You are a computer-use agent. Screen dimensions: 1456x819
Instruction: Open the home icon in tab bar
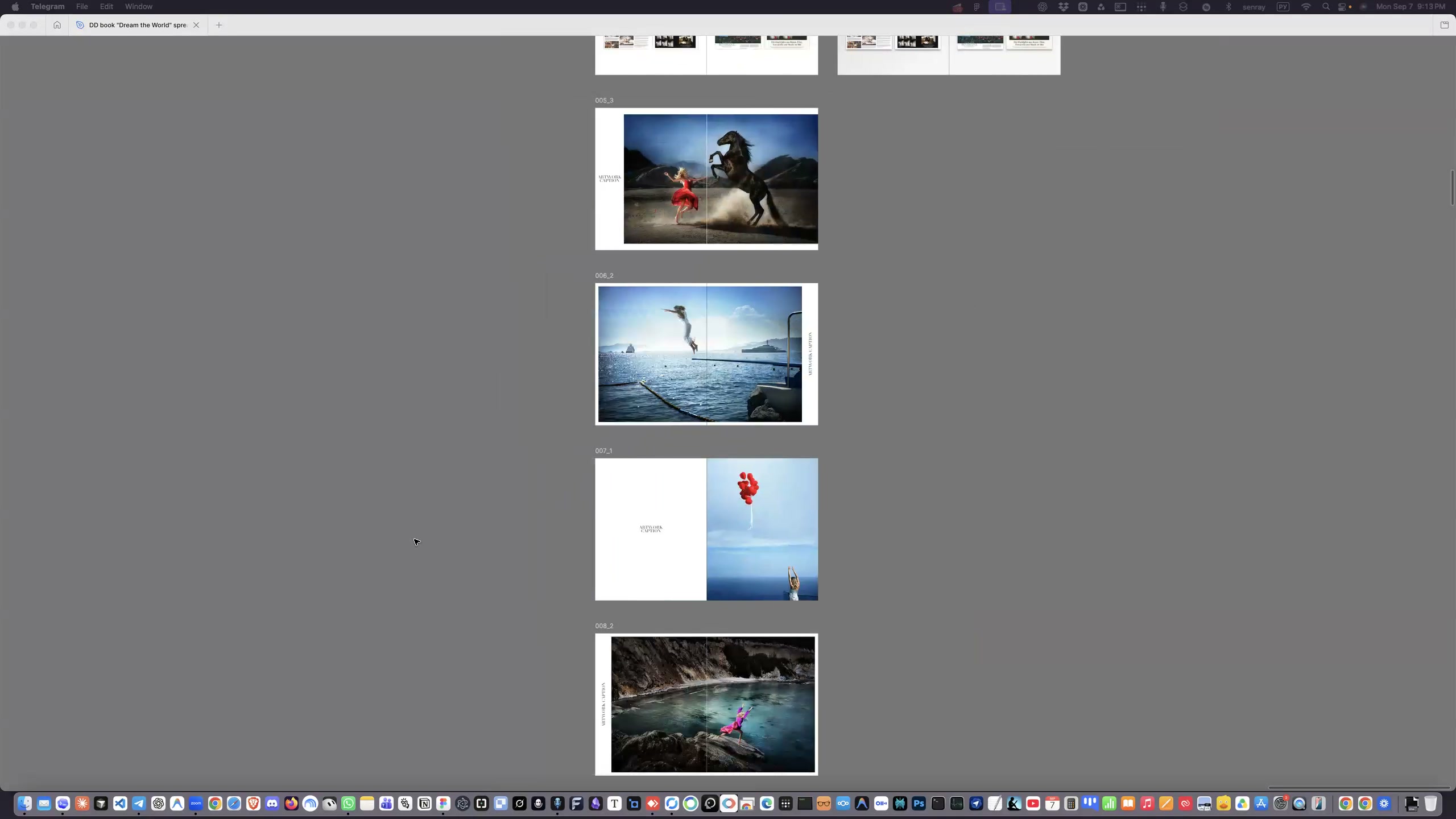tap(57, 25)
